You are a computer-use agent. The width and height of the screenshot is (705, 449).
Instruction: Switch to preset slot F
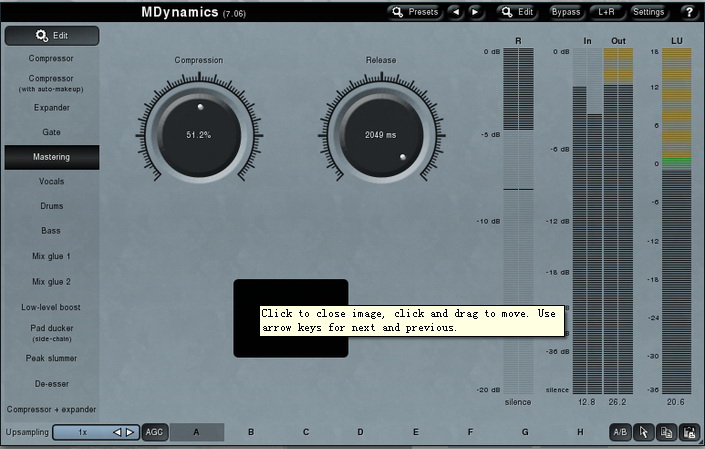(x=470, y=432)
